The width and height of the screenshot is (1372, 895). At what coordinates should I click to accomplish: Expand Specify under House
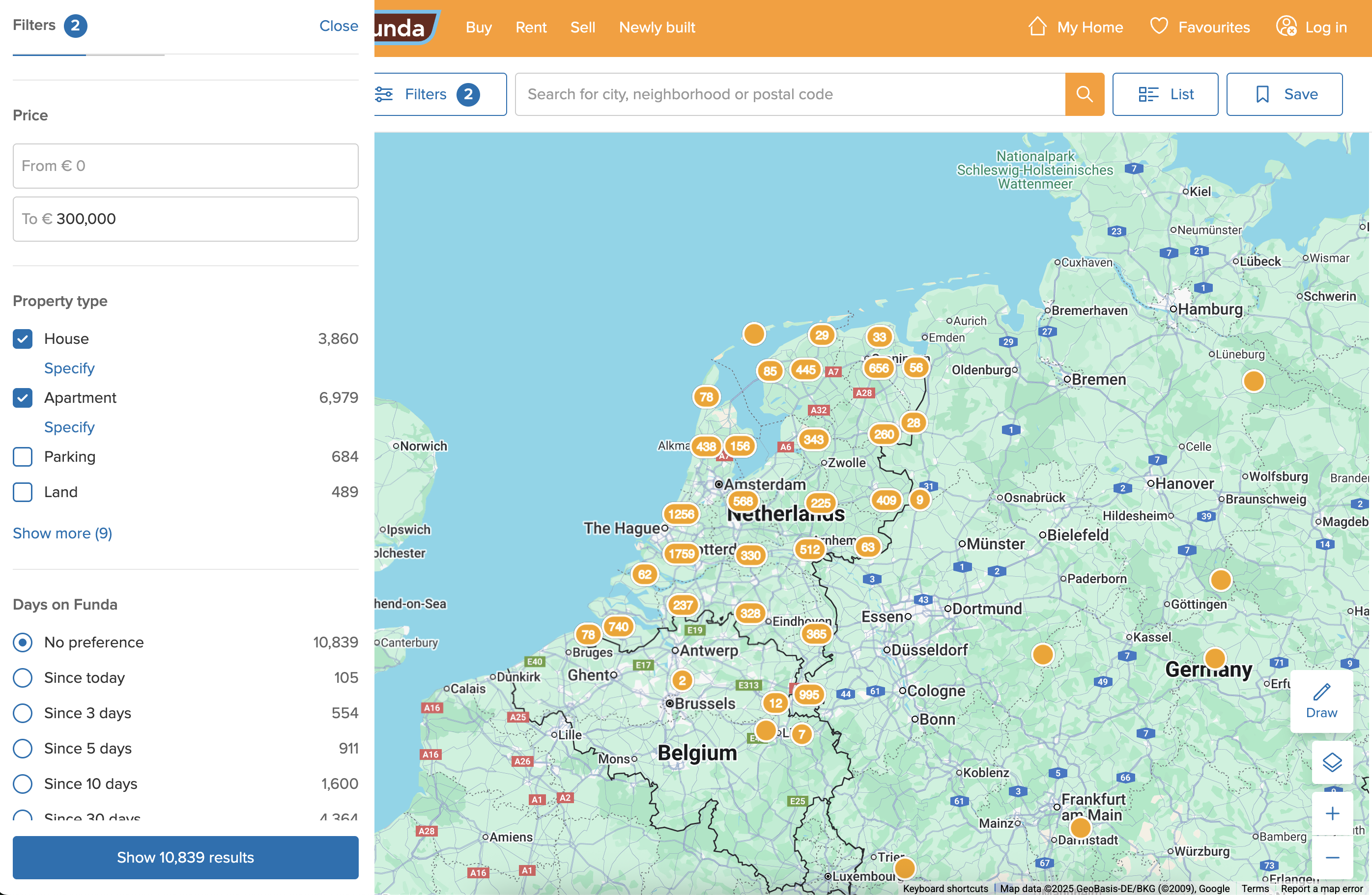pos(69,368)
